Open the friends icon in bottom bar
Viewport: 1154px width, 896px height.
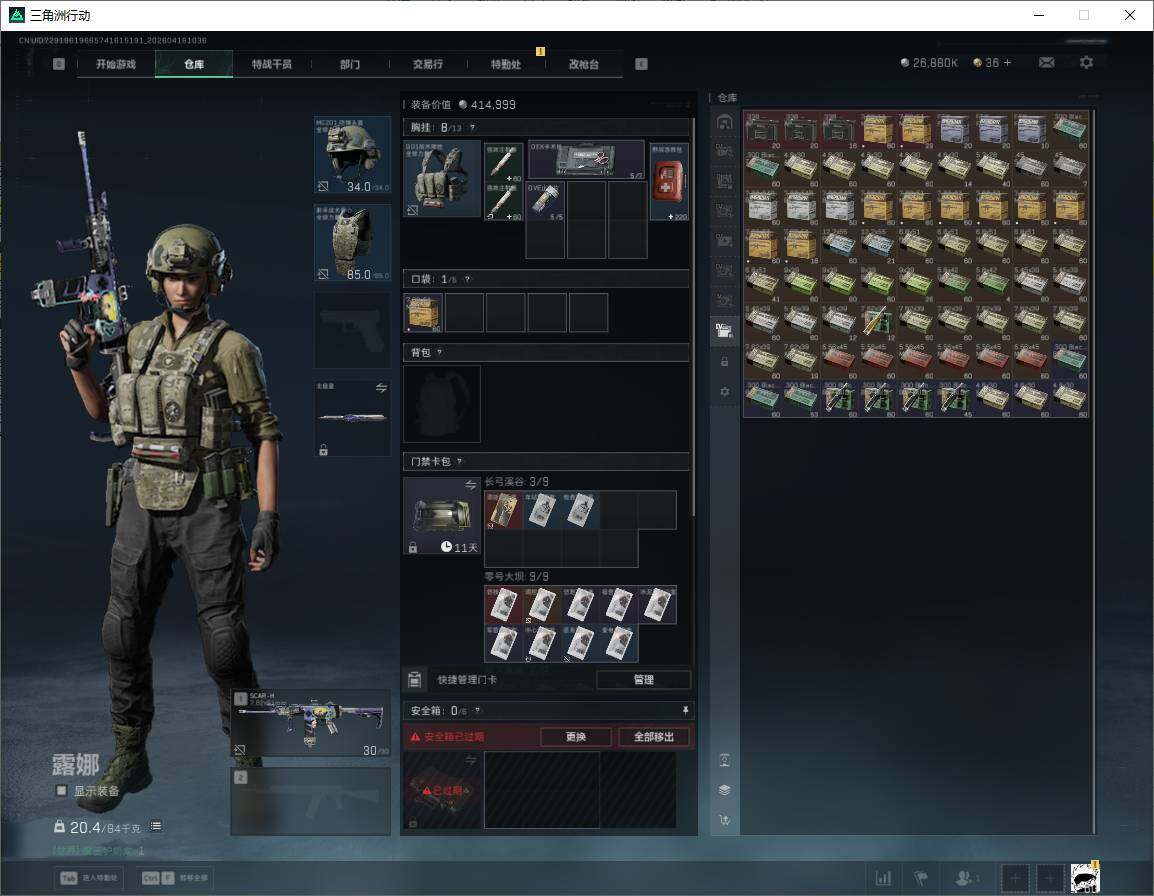[967, 878]
